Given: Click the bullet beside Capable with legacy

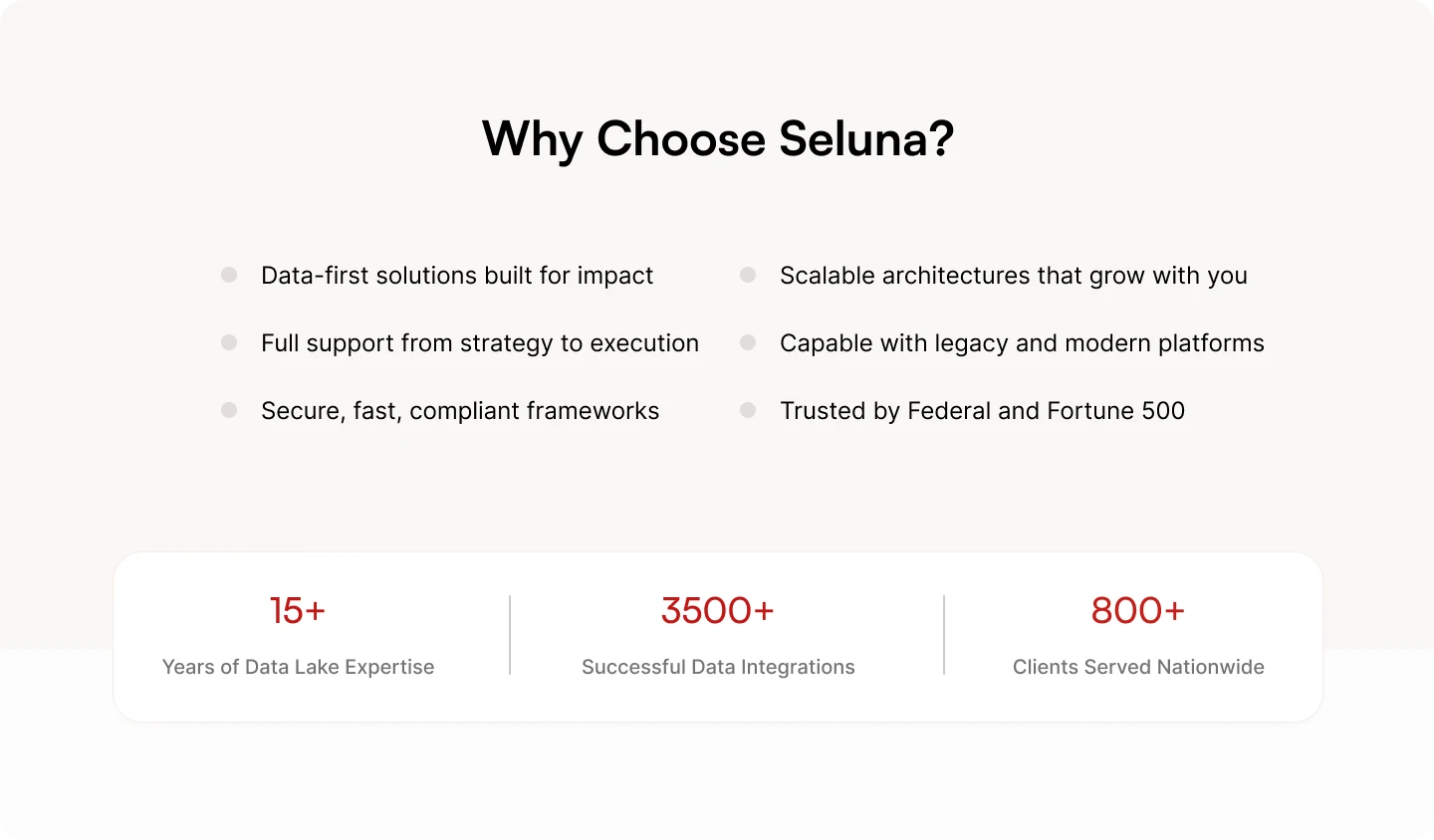Looking at the screenshot, I should pos(748,342).
